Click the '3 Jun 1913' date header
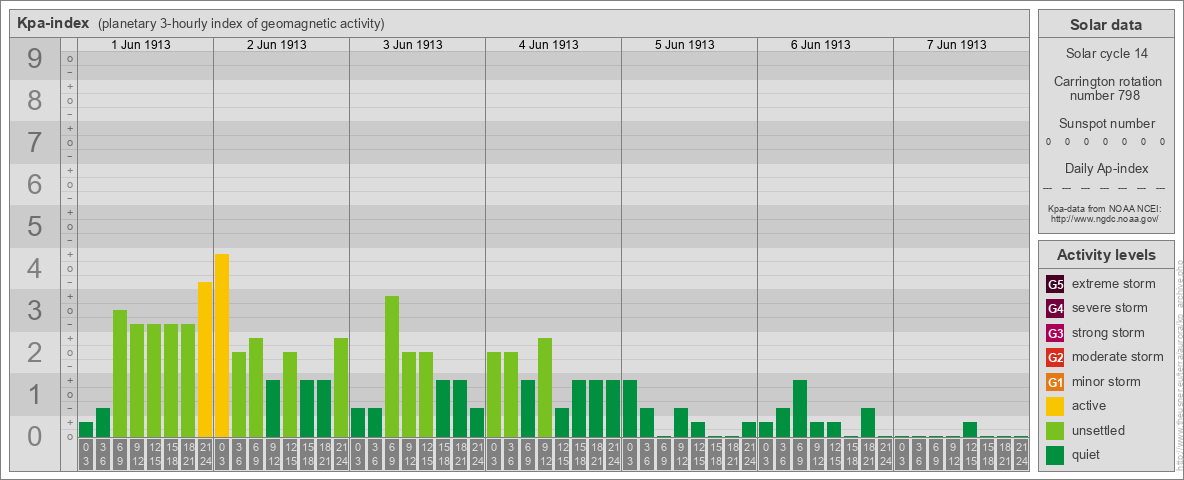The height and width of the screenshot is (480, 1184). click(413, 45)
